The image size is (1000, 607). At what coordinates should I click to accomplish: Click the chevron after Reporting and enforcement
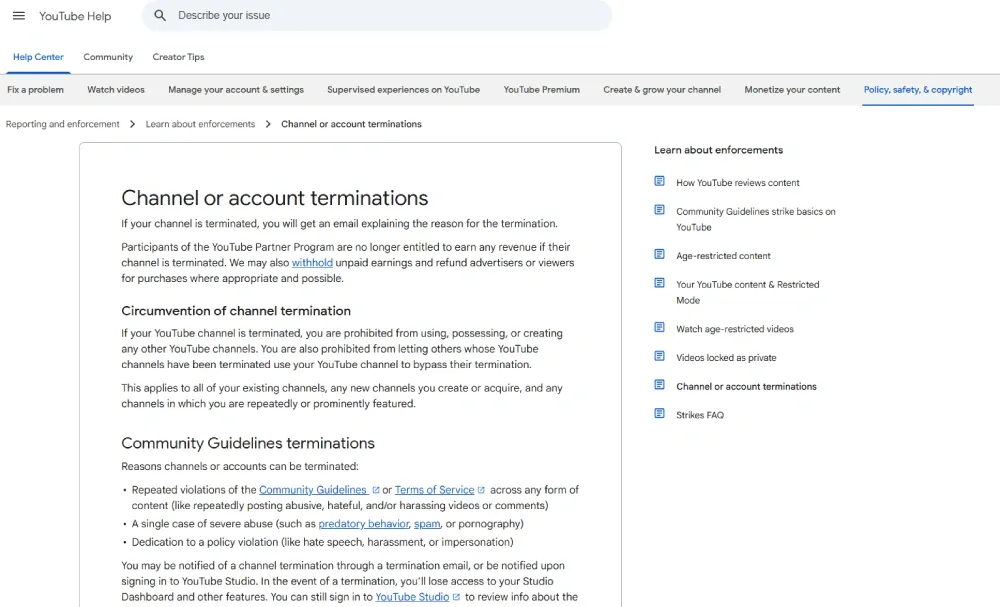click(132, 124)
